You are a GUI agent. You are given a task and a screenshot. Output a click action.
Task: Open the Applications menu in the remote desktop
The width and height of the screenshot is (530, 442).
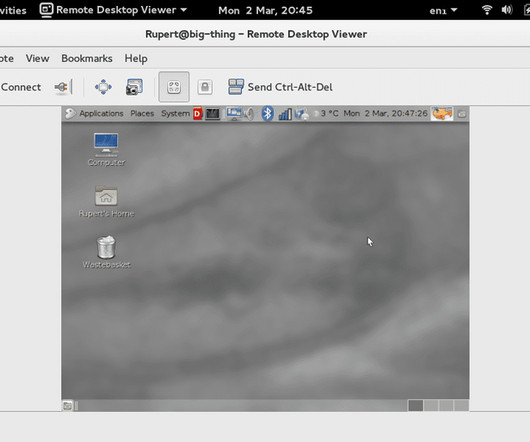click(x=101, y=114)
